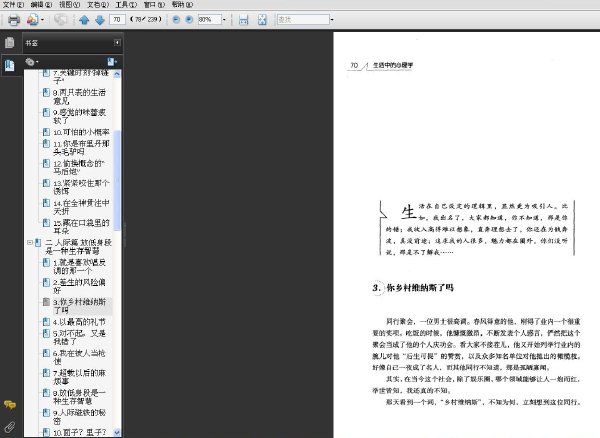The image size is (600, 438).
Task: Select bookmark 9.人际磁铁的秘密
Action: 79,417
